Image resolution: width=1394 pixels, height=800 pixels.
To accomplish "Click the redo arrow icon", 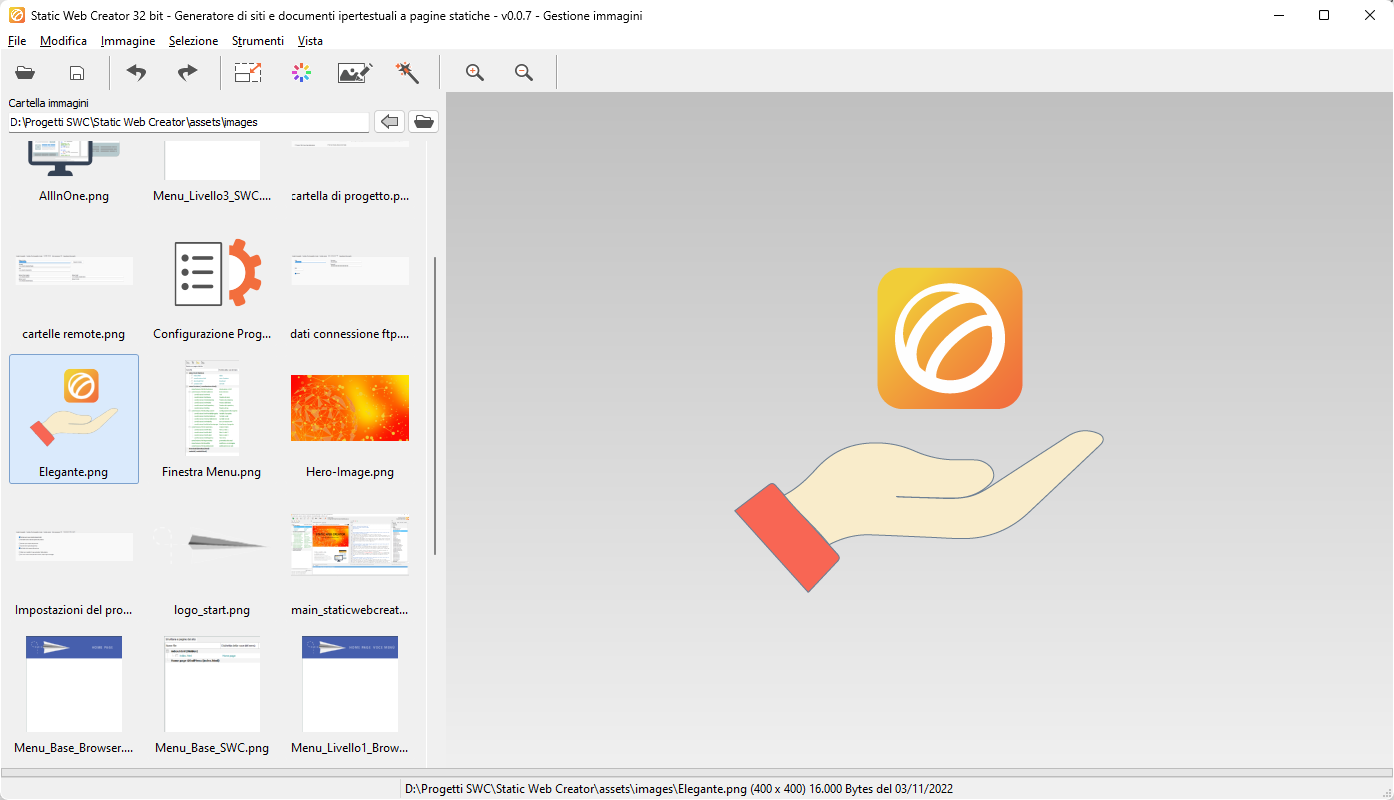I will click(x=187, y=72).
